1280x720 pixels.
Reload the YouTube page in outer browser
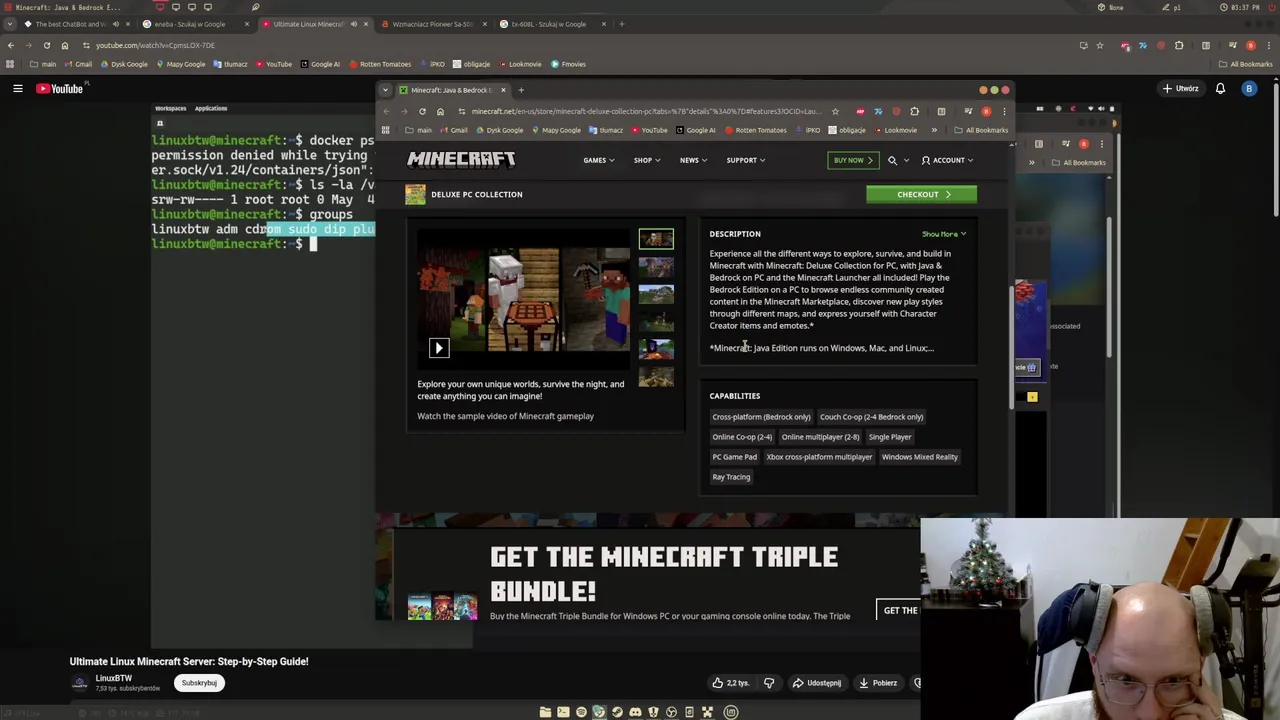(x=46, y=45)
